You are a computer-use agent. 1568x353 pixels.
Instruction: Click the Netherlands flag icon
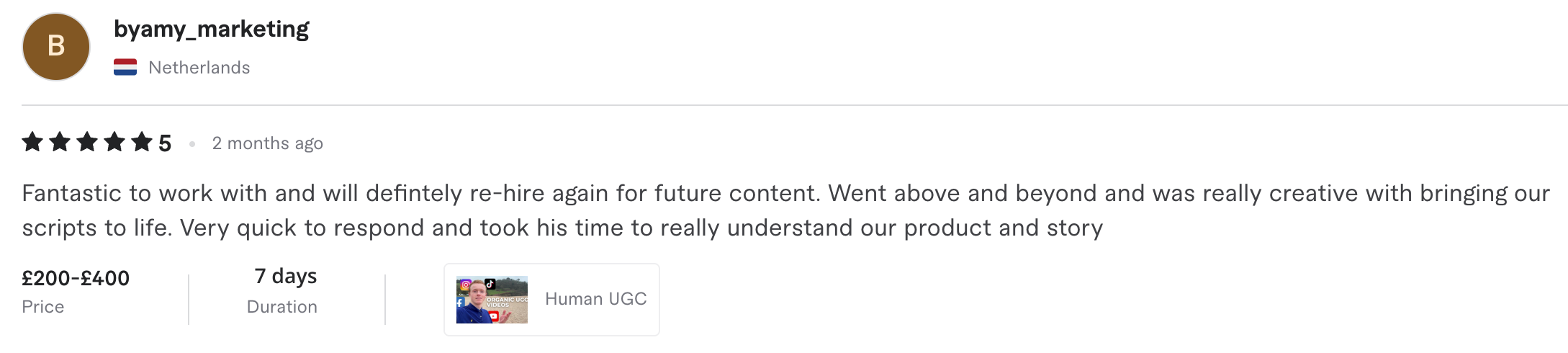[125, 68]
